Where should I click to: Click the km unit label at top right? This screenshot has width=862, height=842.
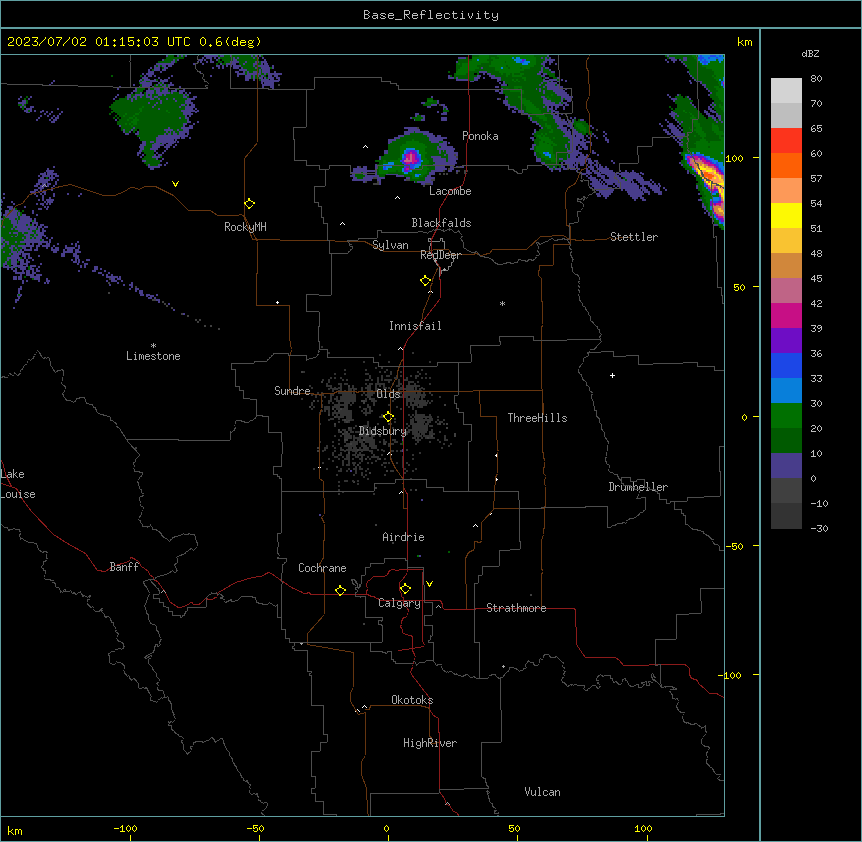(x=744, y=42)
